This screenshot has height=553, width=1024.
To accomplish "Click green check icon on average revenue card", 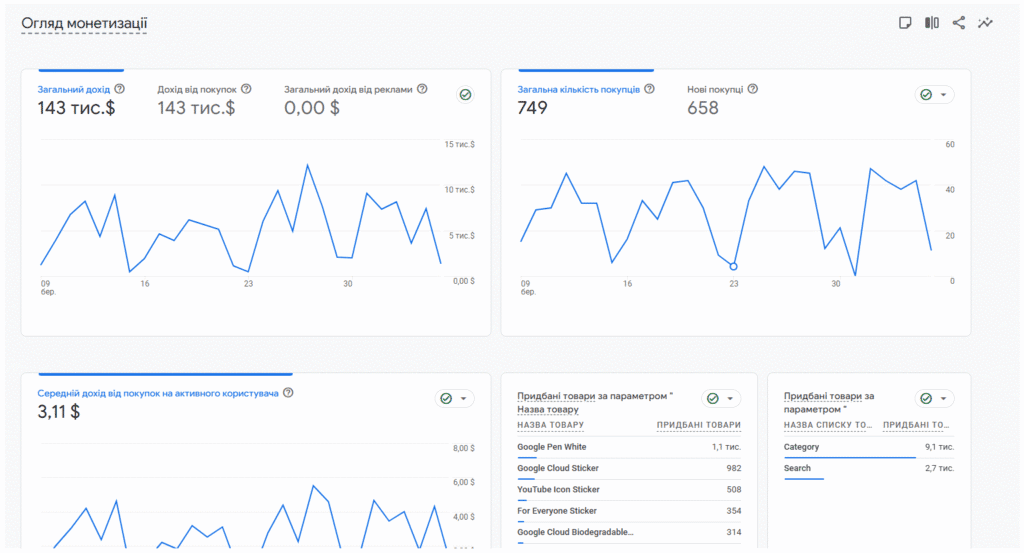I will tap(446, 398).
